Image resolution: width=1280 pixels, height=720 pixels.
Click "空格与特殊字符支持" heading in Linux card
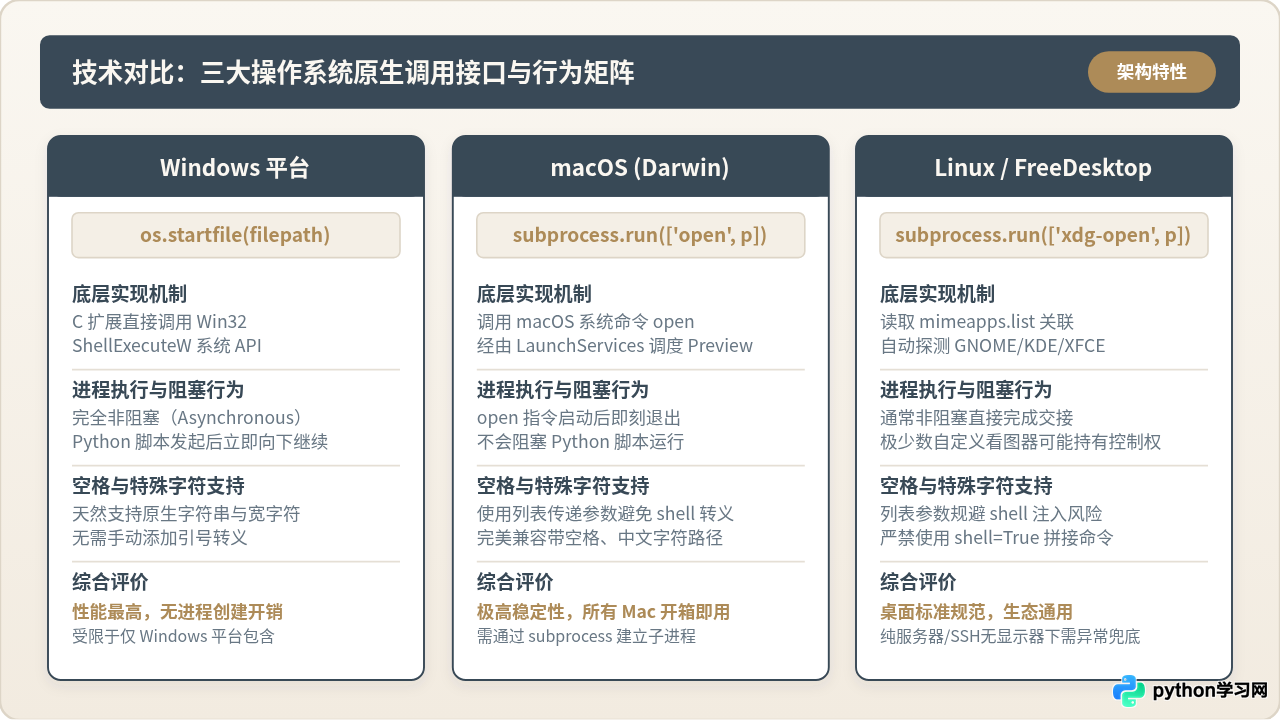tap(966, 486)
